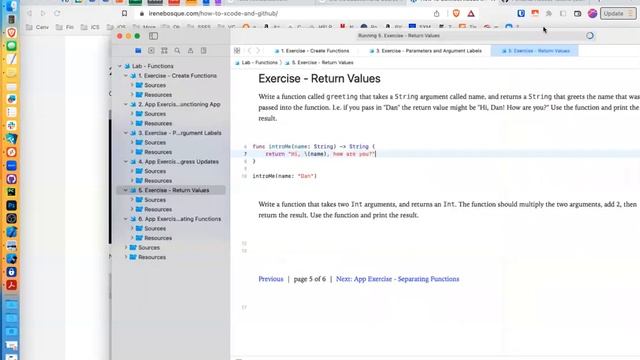Image resolution: width=640 pixels, height=360 pixels.
Task: Collapse 3. Exercise argument labels page disclosure
Action: 126,133
